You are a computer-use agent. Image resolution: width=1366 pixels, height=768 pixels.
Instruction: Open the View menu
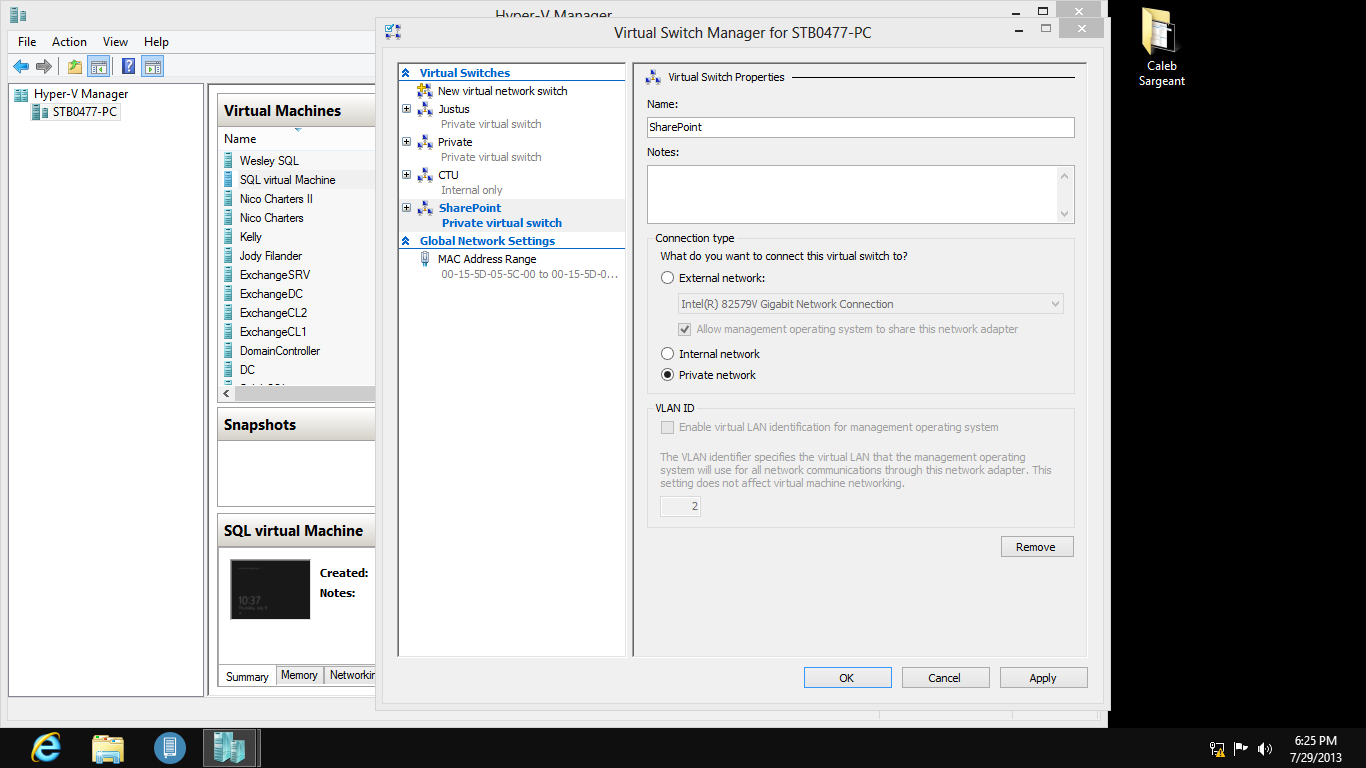point(115,42)
